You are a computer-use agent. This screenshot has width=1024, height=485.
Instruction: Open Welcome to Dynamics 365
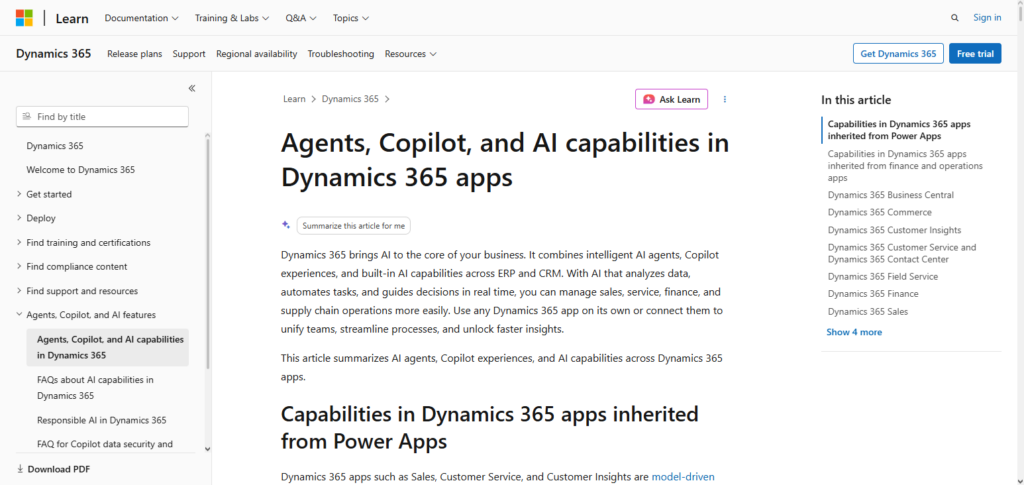click(x=80, y=170)
